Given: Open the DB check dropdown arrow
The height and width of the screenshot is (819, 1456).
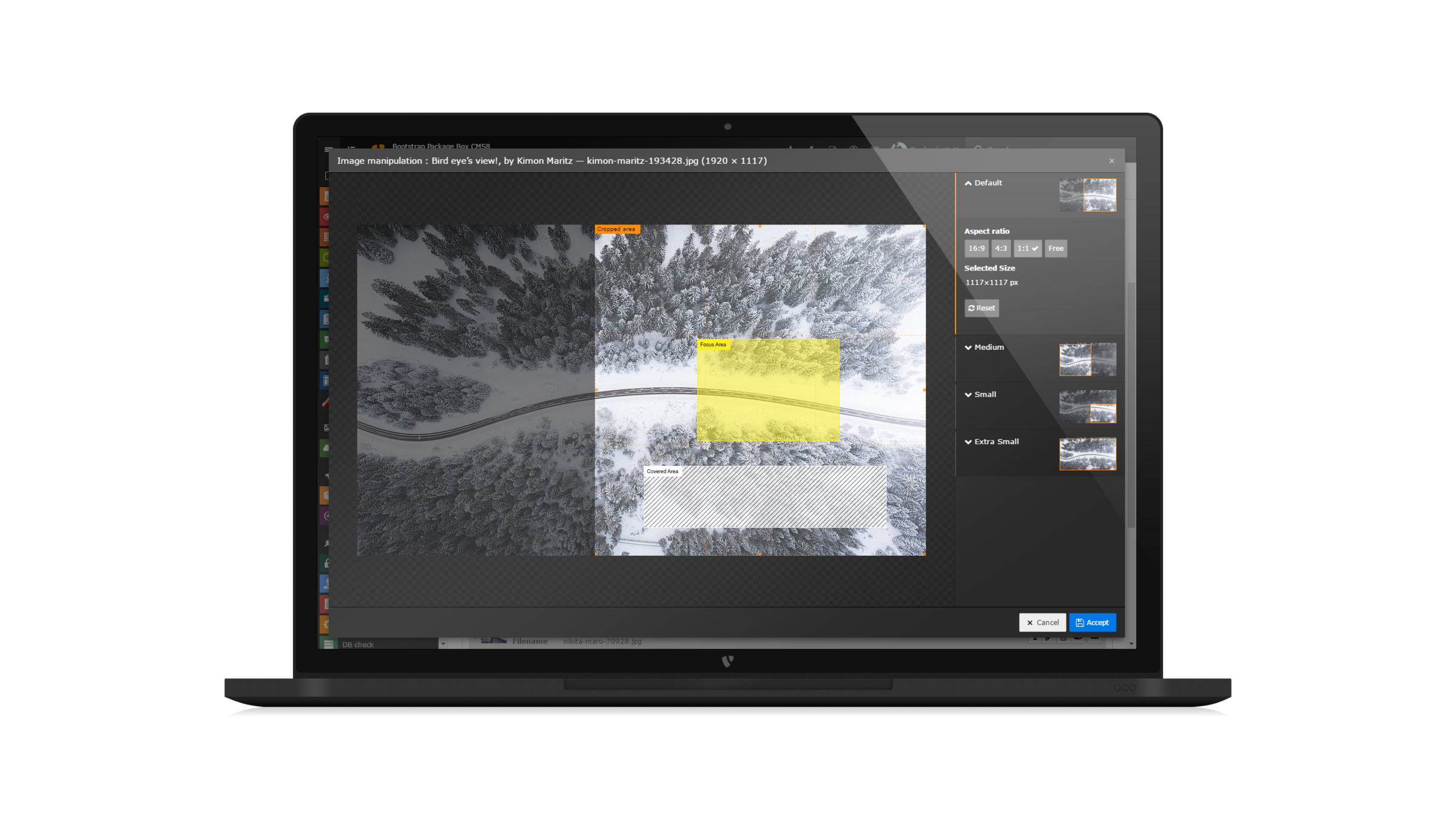Looking at the screenshot, I should pyautogui.click(x=443, y=644).
